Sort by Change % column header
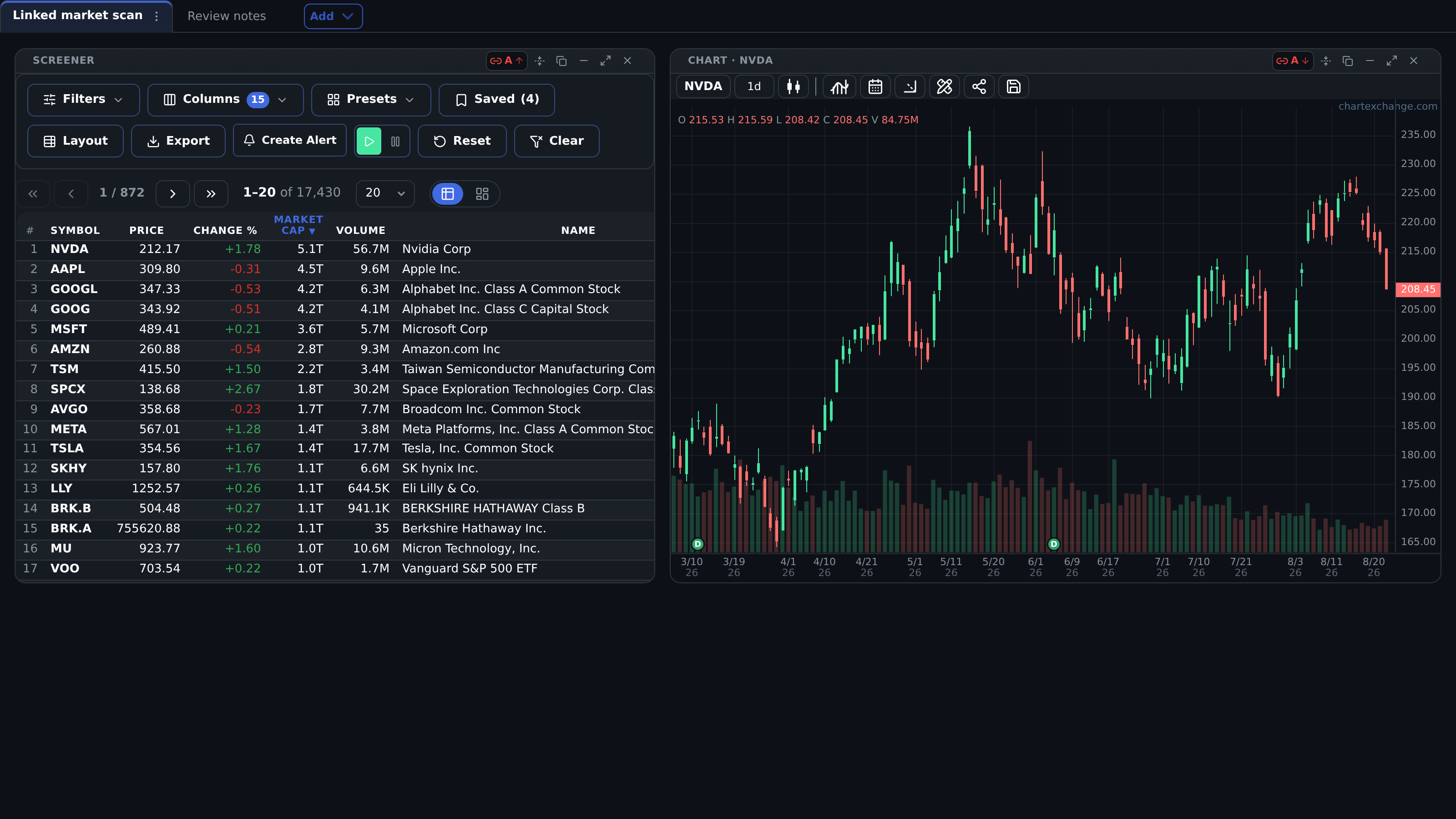The height and width of the screenshot is (819, 1456). pos(225,231)
